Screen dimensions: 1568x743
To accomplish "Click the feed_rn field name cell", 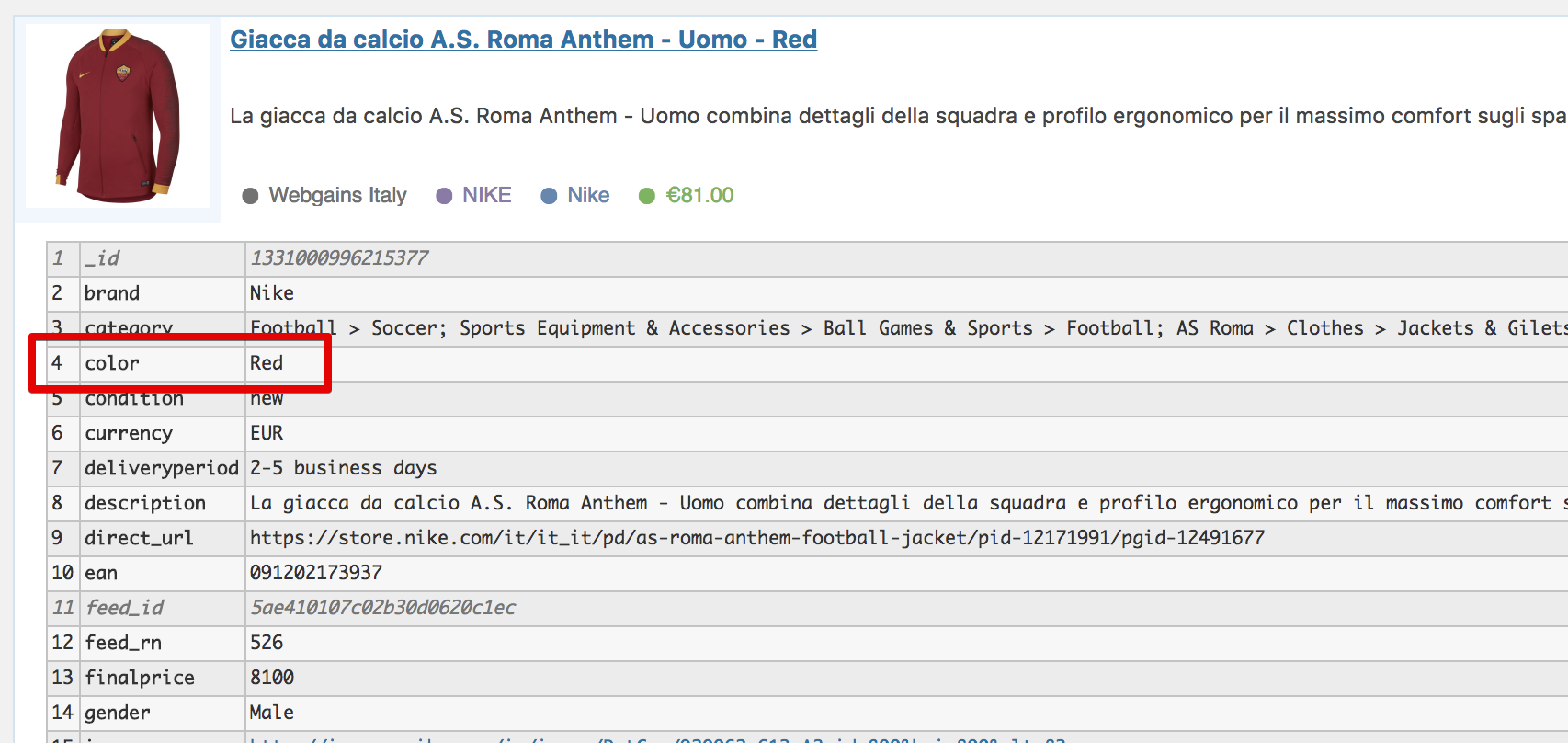I will click(163, 643).
